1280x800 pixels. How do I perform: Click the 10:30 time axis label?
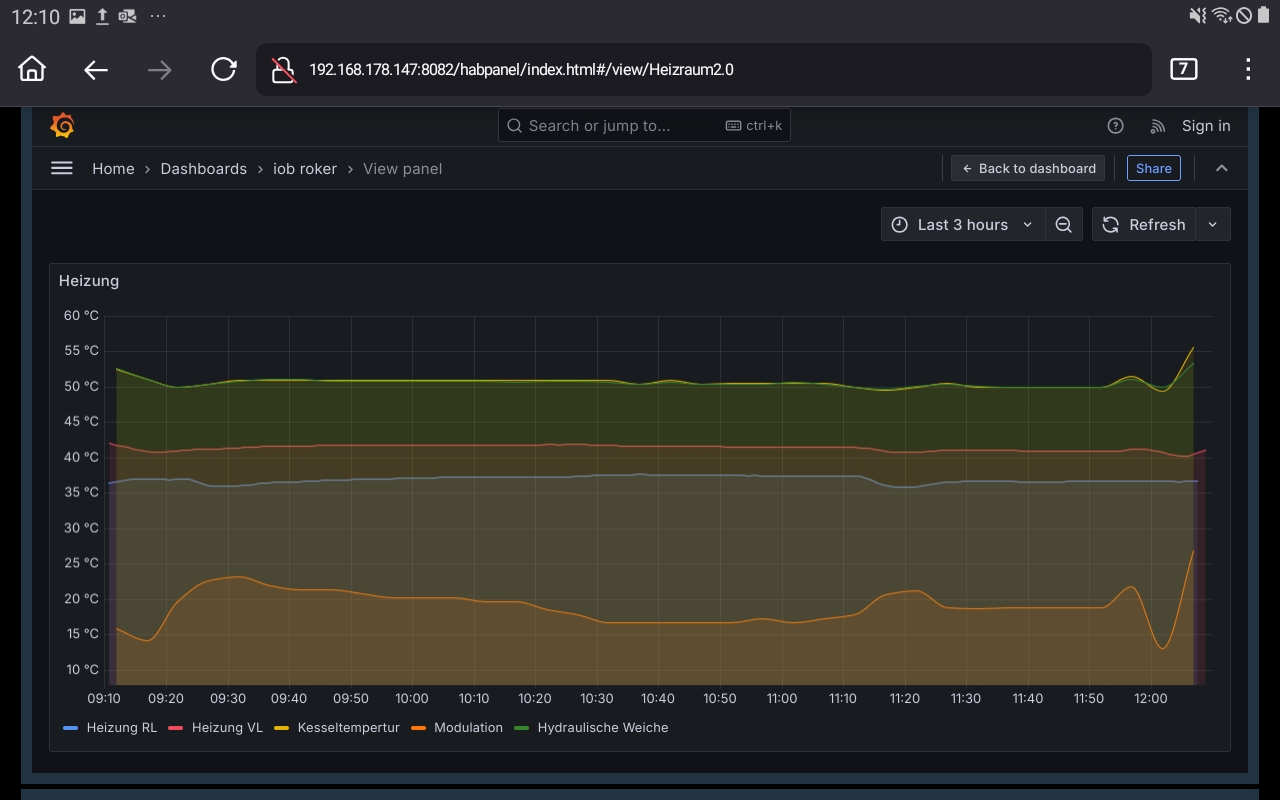click(597, 699)
